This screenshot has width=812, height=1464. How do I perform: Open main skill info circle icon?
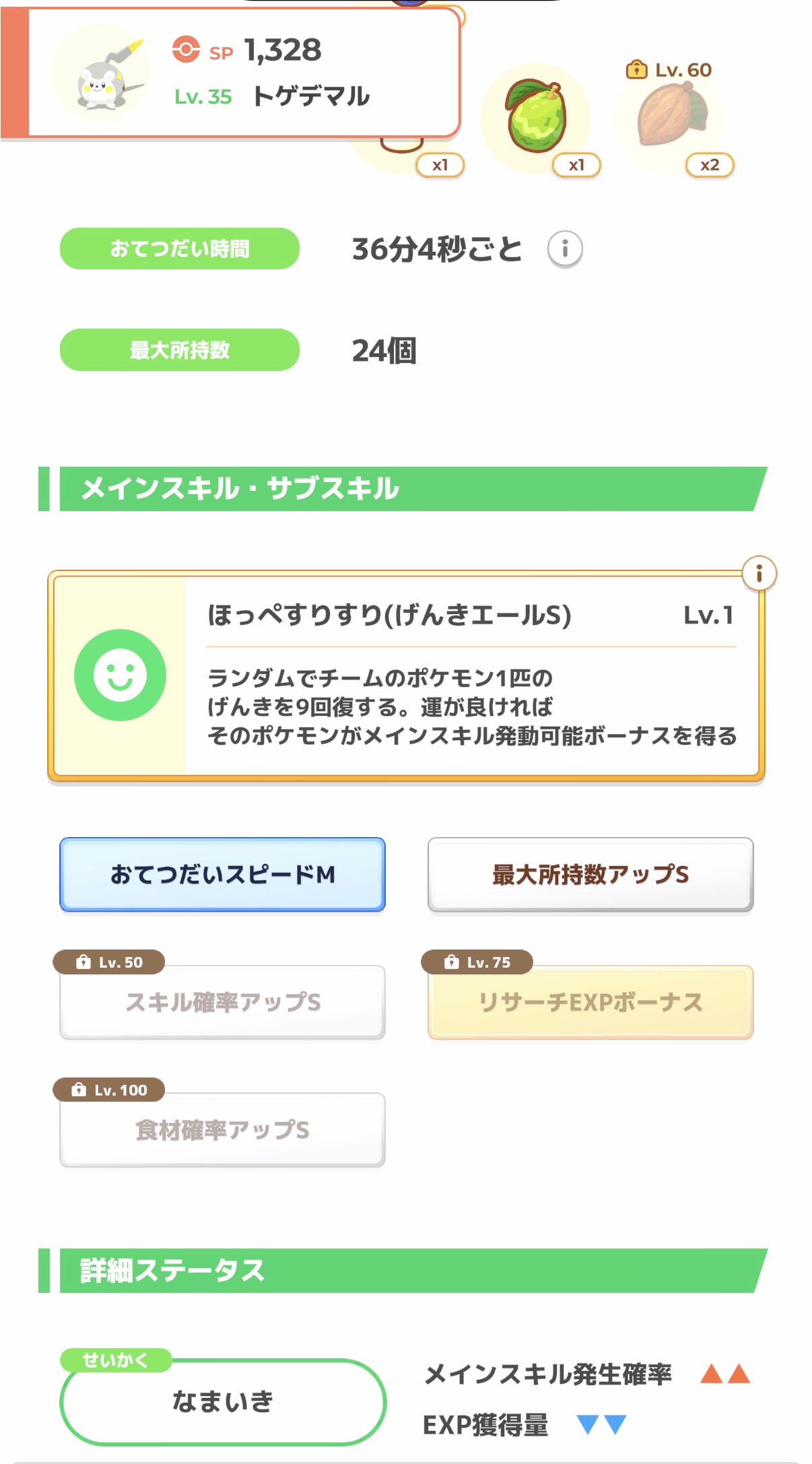pos(759,574)
